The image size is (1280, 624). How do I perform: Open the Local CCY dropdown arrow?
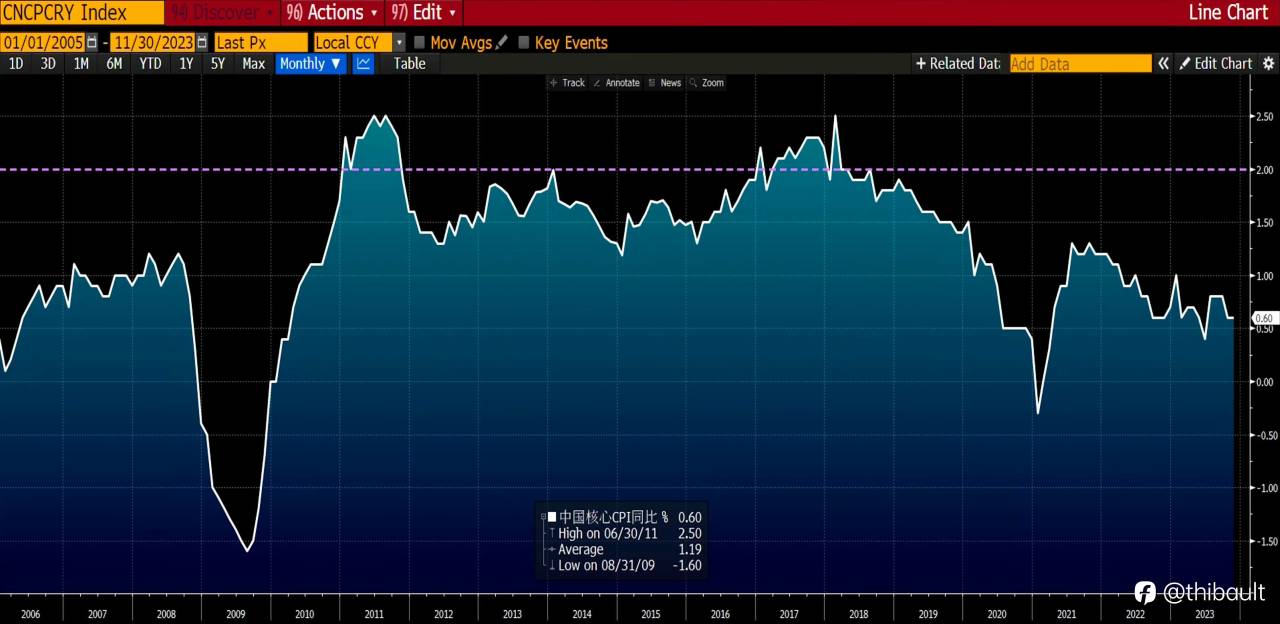[x=400, y=42]
